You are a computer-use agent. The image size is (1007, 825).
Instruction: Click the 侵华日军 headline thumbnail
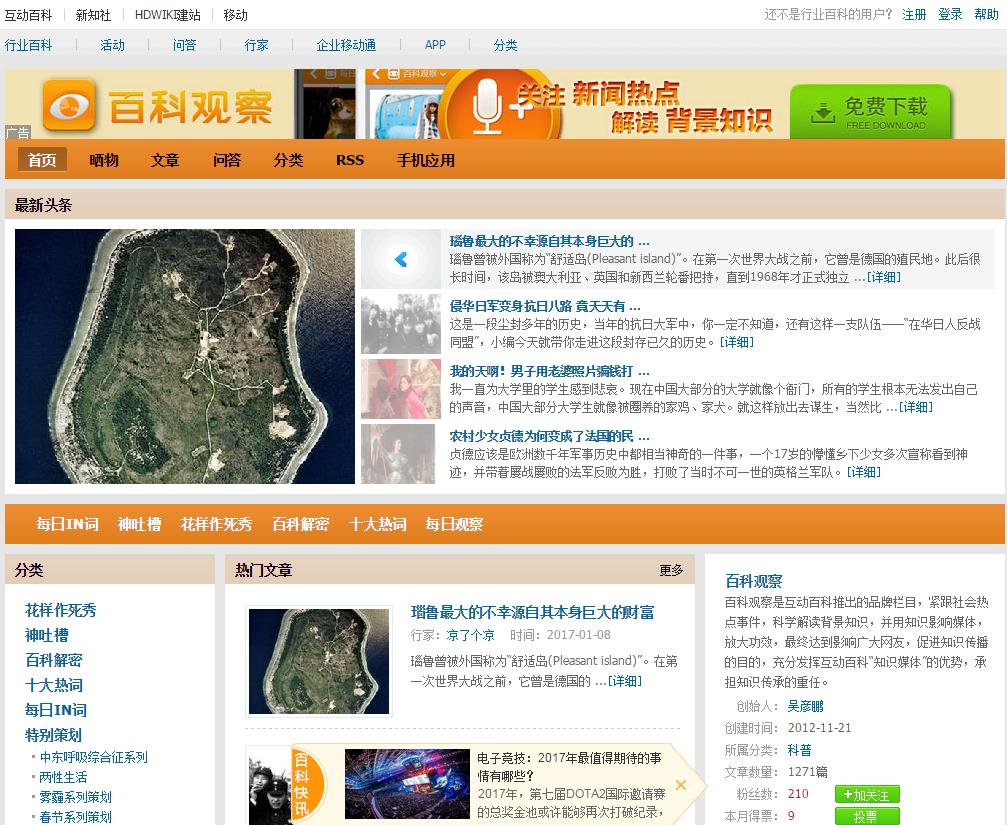(x=401, y=324)
